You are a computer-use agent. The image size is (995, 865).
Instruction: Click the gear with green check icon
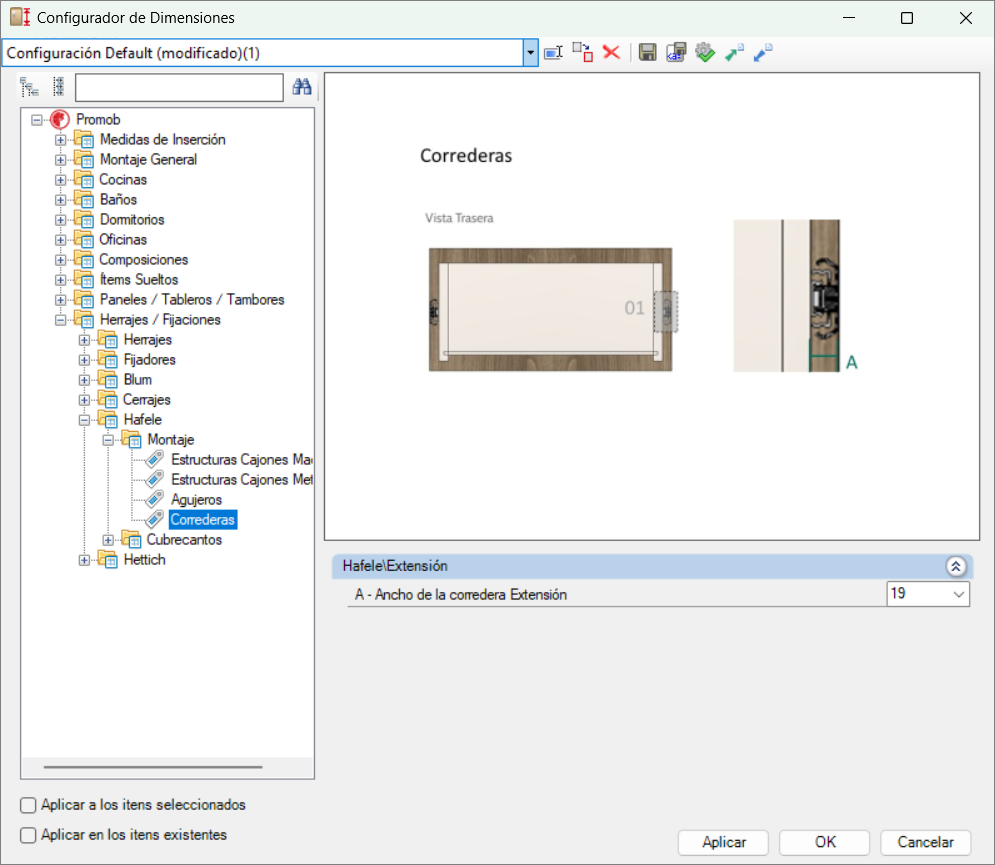coord(705,53)
